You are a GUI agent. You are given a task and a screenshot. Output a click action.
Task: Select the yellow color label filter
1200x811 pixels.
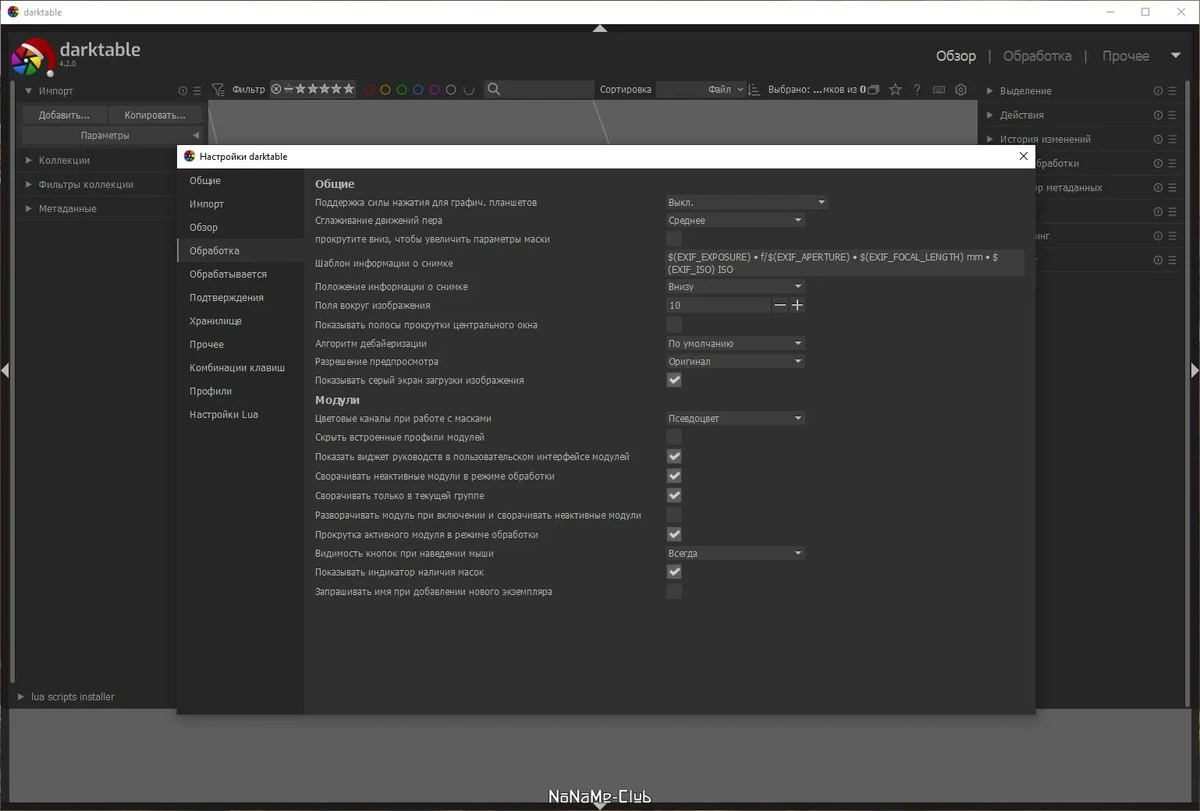pos(385,90)
